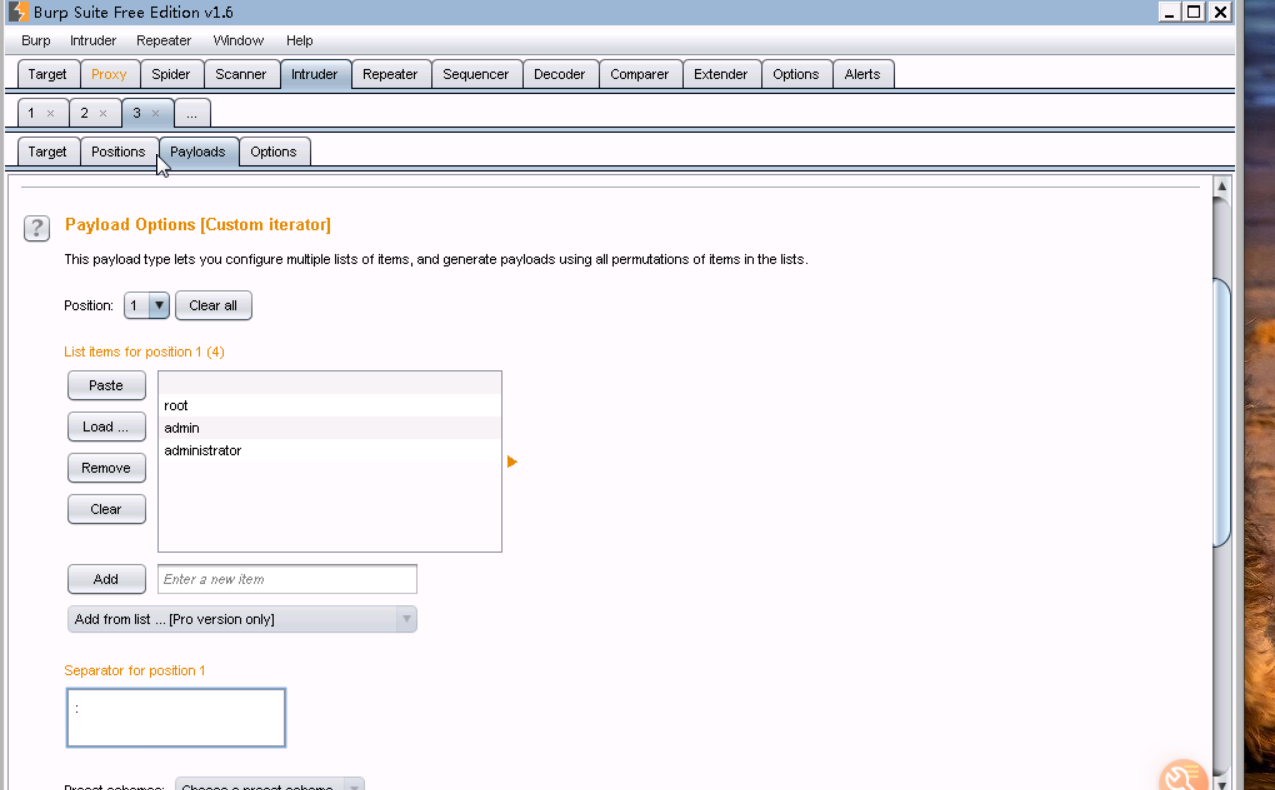Open the Repeater menu
The height and width of the screenshot is (790, 1275).
tap(164, 40)
